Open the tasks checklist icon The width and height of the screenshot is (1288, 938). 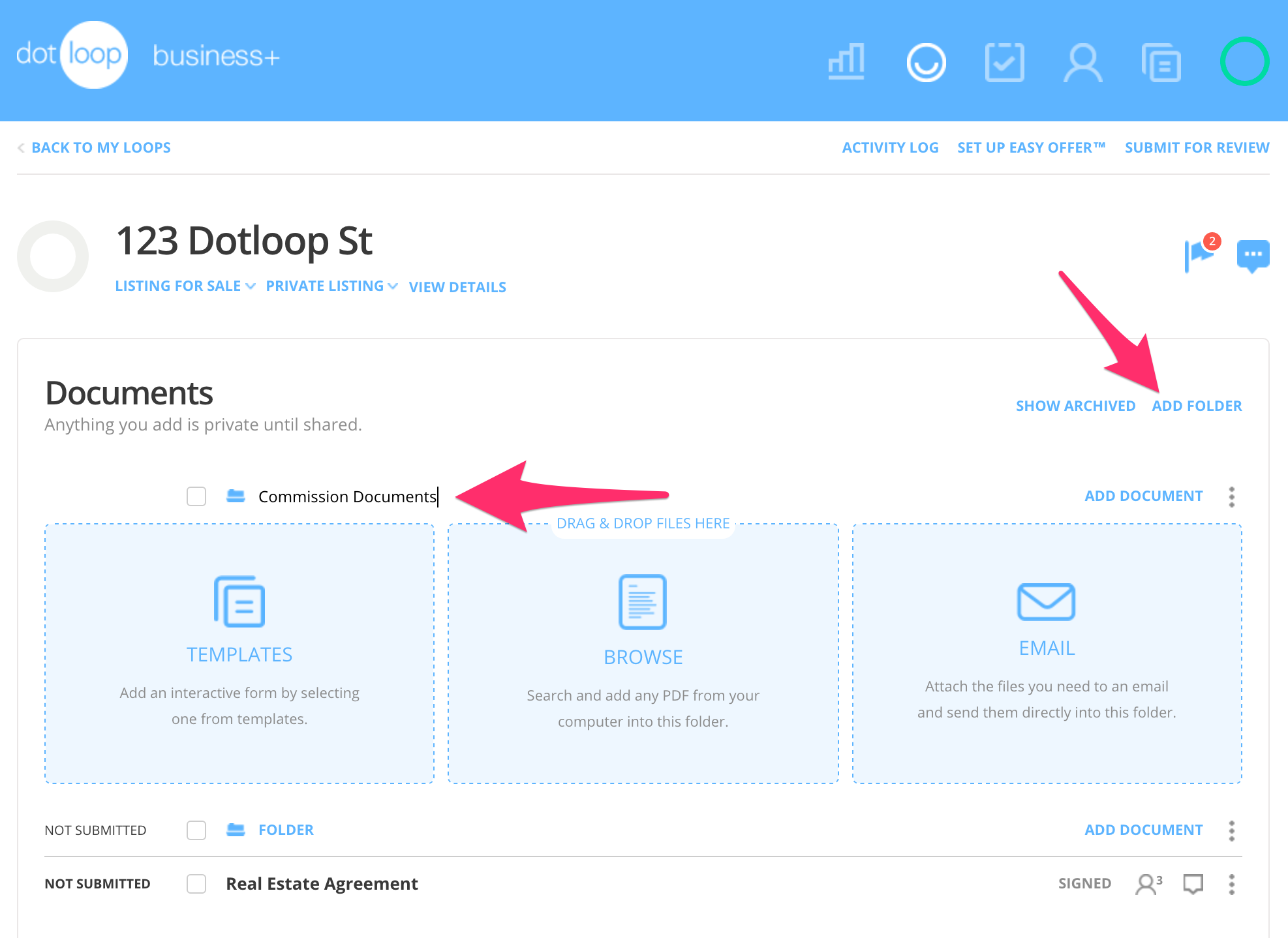pos(1004,62)
